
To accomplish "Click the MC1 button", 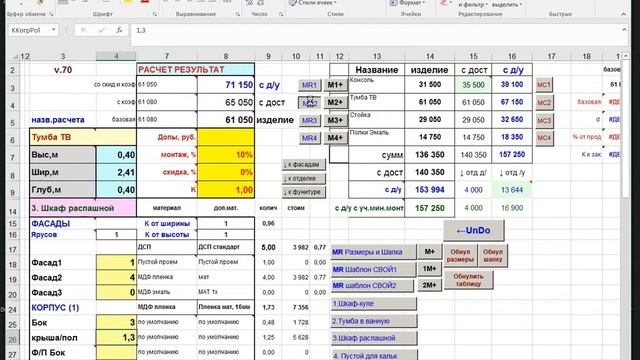I will (544, 85).
